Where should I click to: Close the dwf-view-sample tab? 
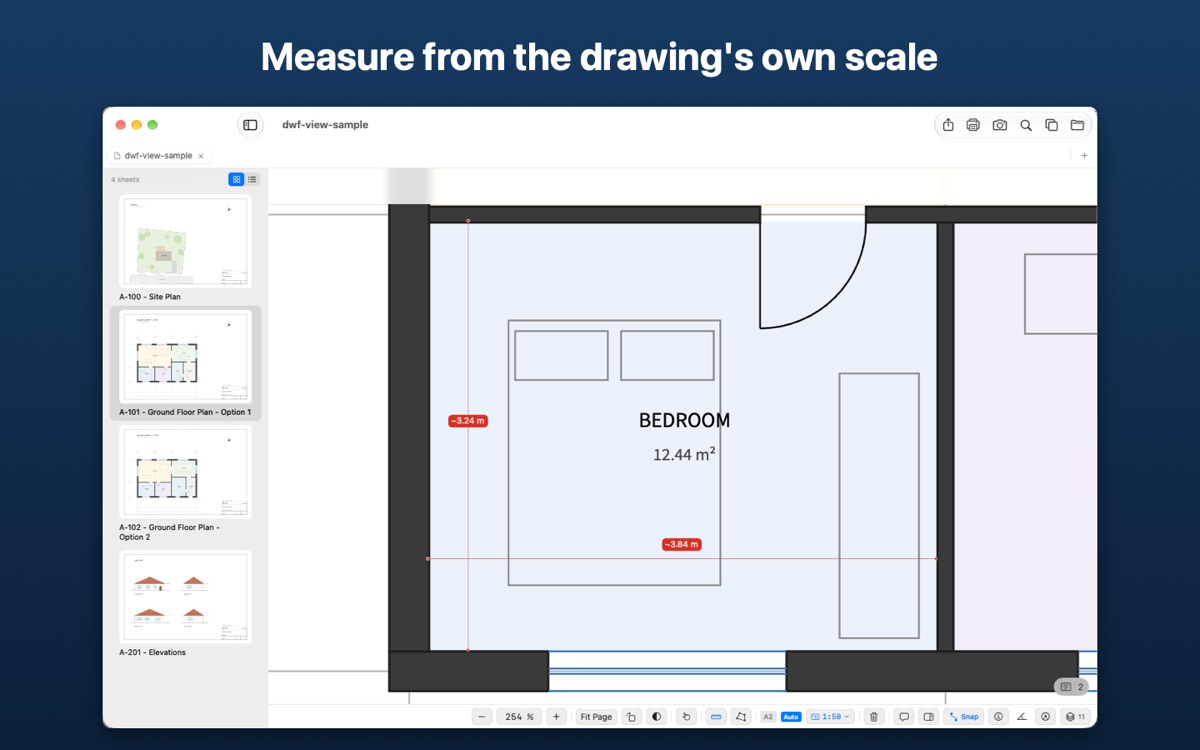click(201, 156)
